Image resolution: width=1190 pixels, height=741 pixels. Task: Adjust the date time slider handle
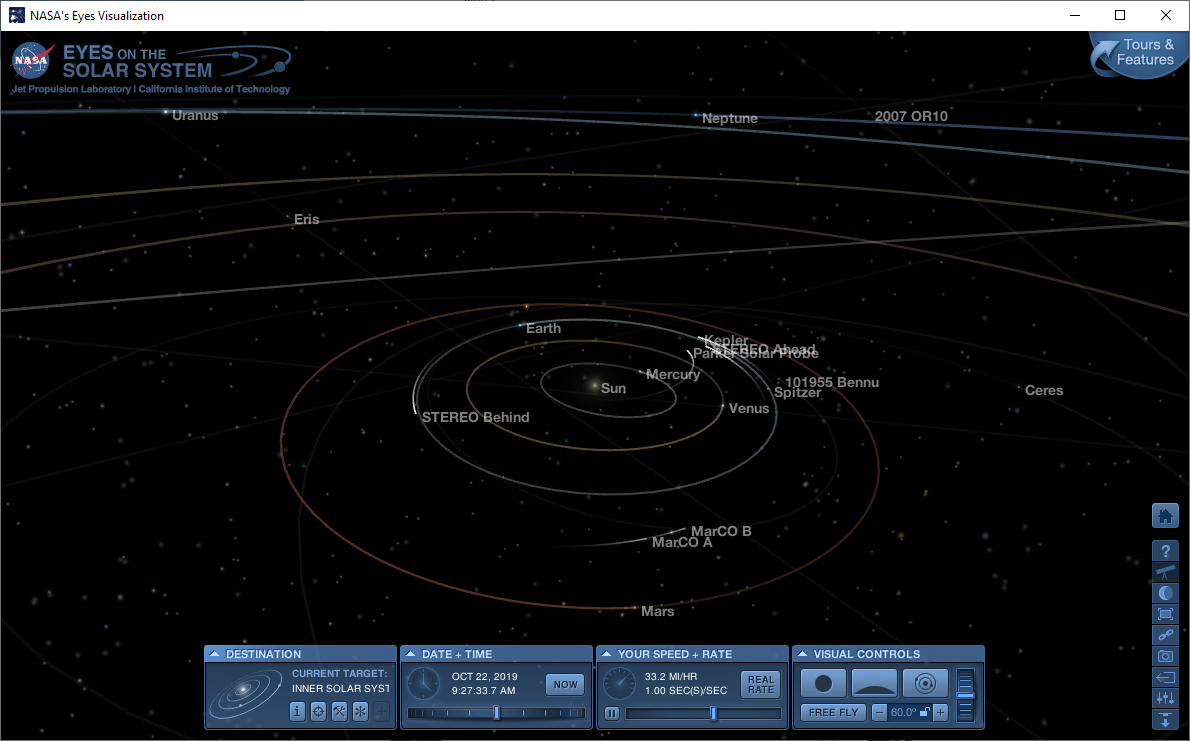[x=496, y=713]
